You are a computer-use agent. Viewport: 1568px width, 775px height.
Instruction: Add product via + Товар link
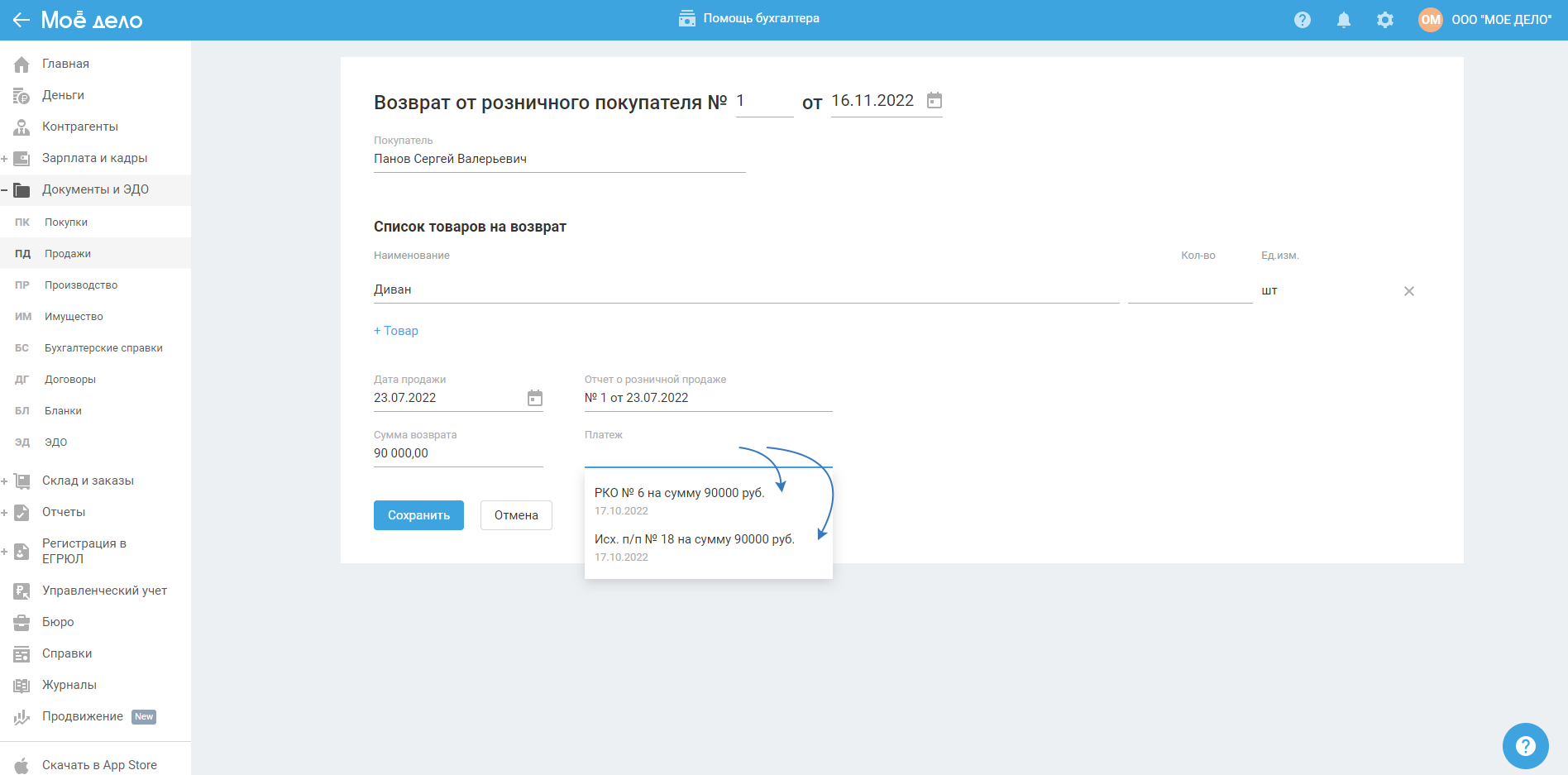point(396,331)
